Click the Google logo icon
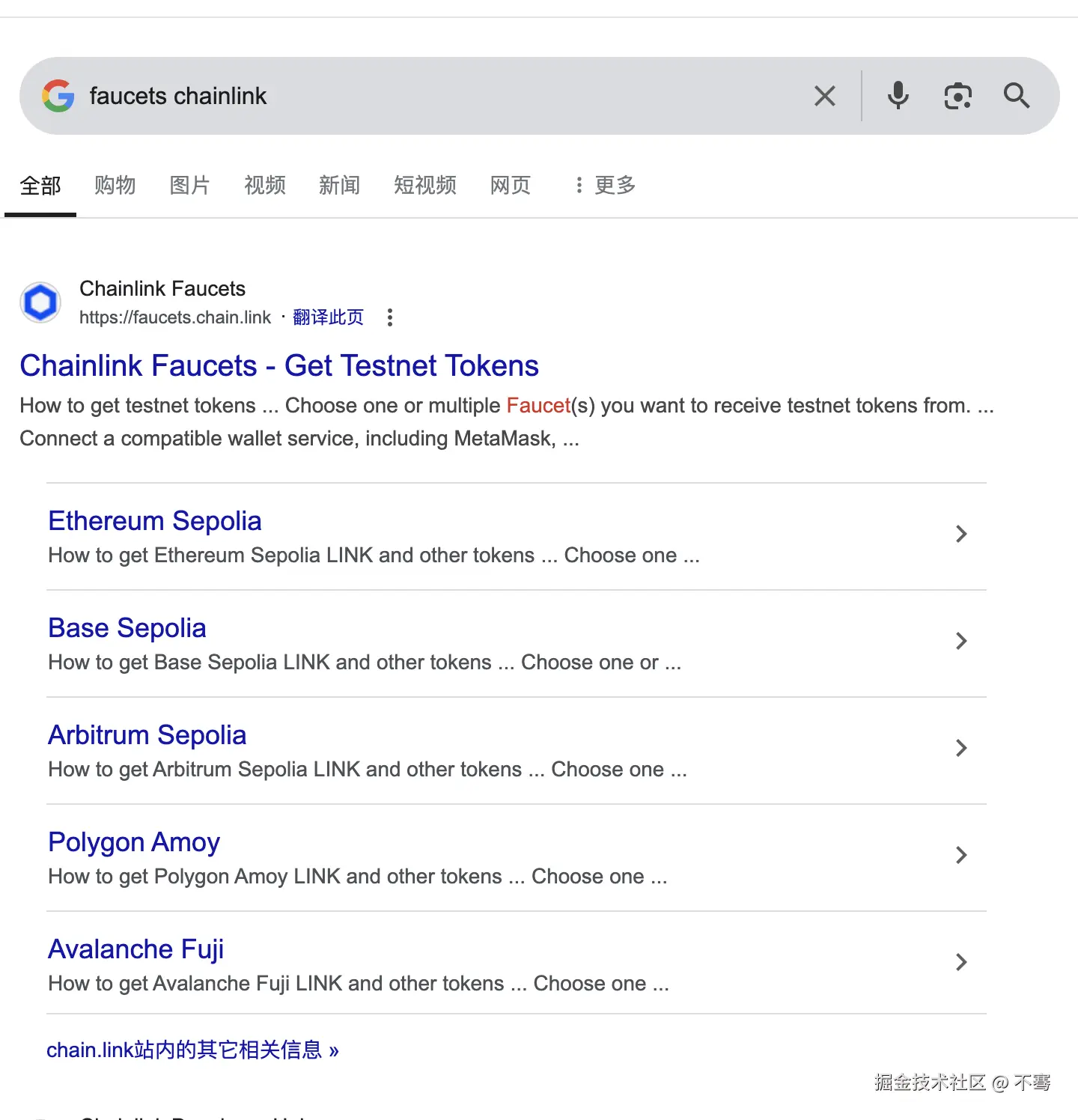This screenshot has width=1078, height=1120. pyautogui.click(x=58, y=96)
